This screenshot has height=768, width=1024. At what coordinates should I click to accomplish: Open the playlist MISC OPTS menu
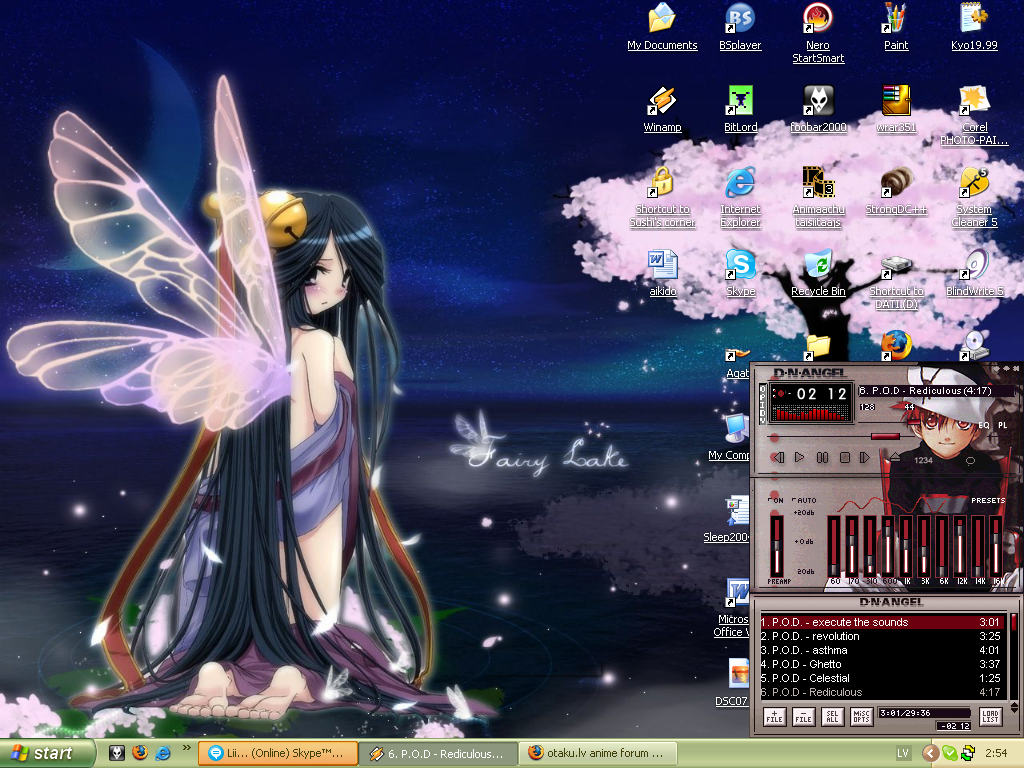point(861,717)
